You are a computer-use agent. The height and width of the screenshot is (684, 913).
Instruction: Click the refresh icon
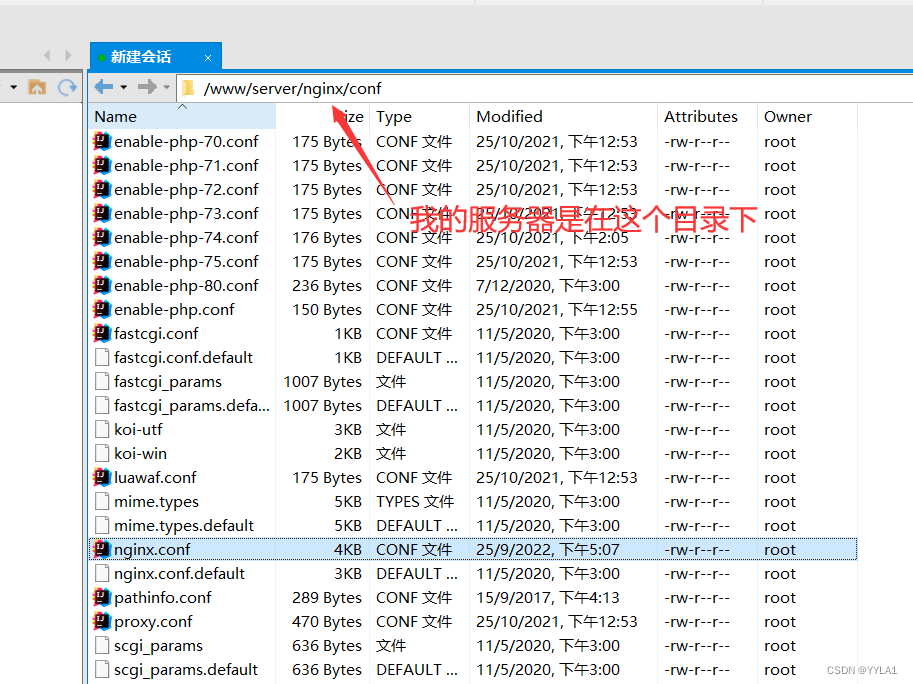[x=68, y=87]
